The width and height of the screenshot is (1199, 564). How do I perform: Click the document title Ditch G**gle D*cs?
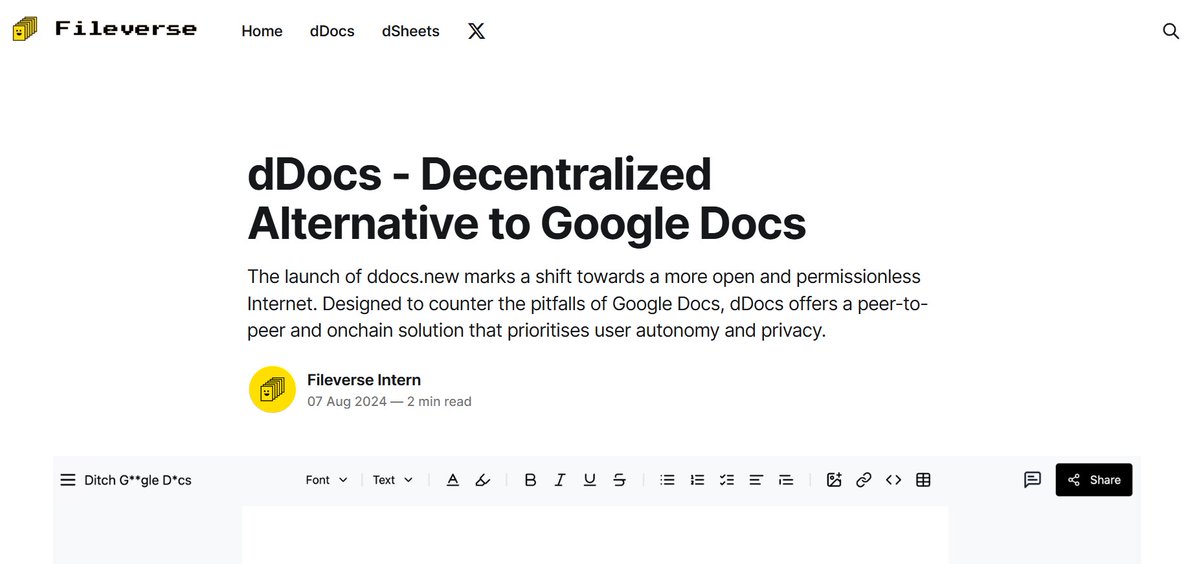(138, 480)
